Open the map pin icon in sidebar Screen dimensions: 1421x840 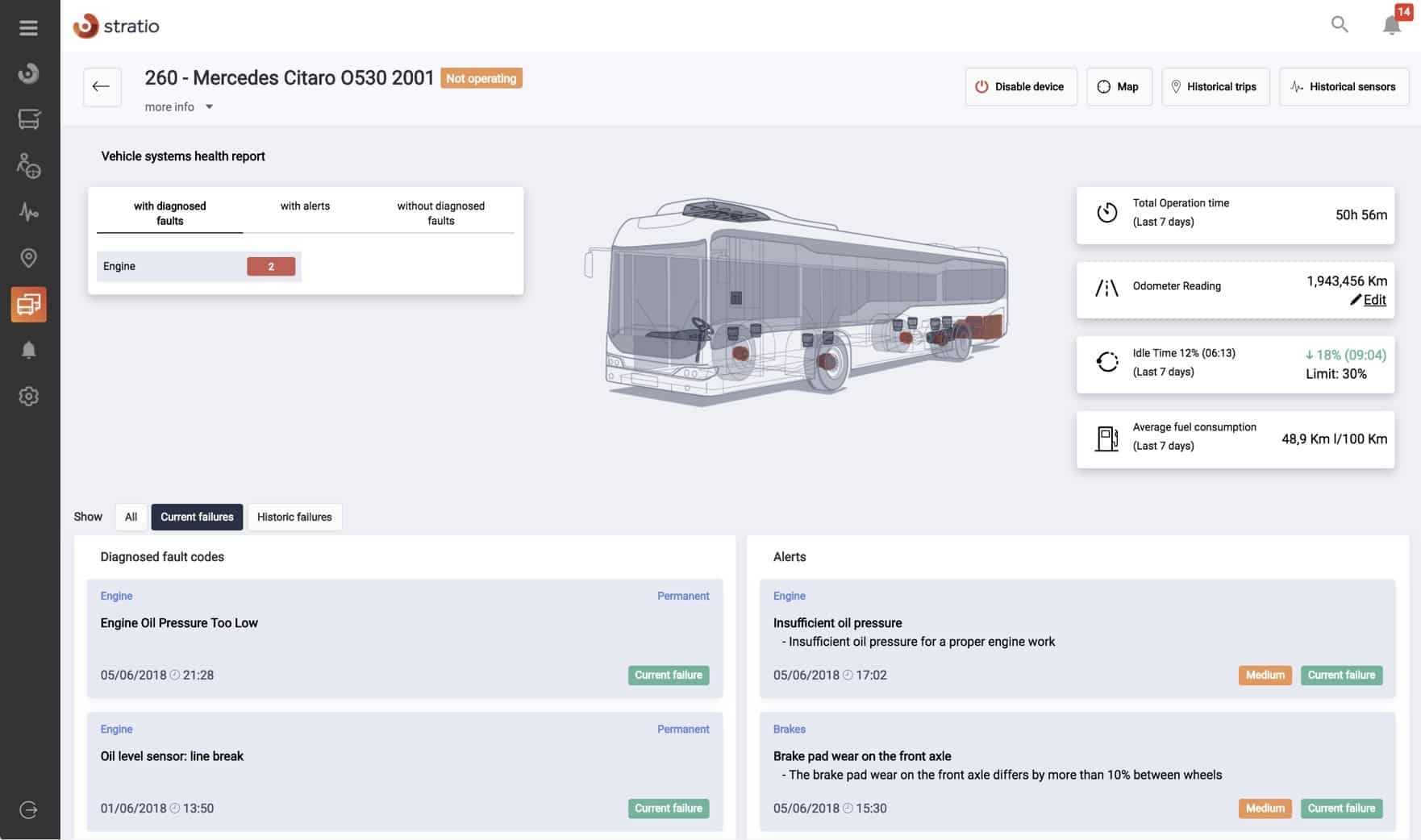click(x=29, y=258)
